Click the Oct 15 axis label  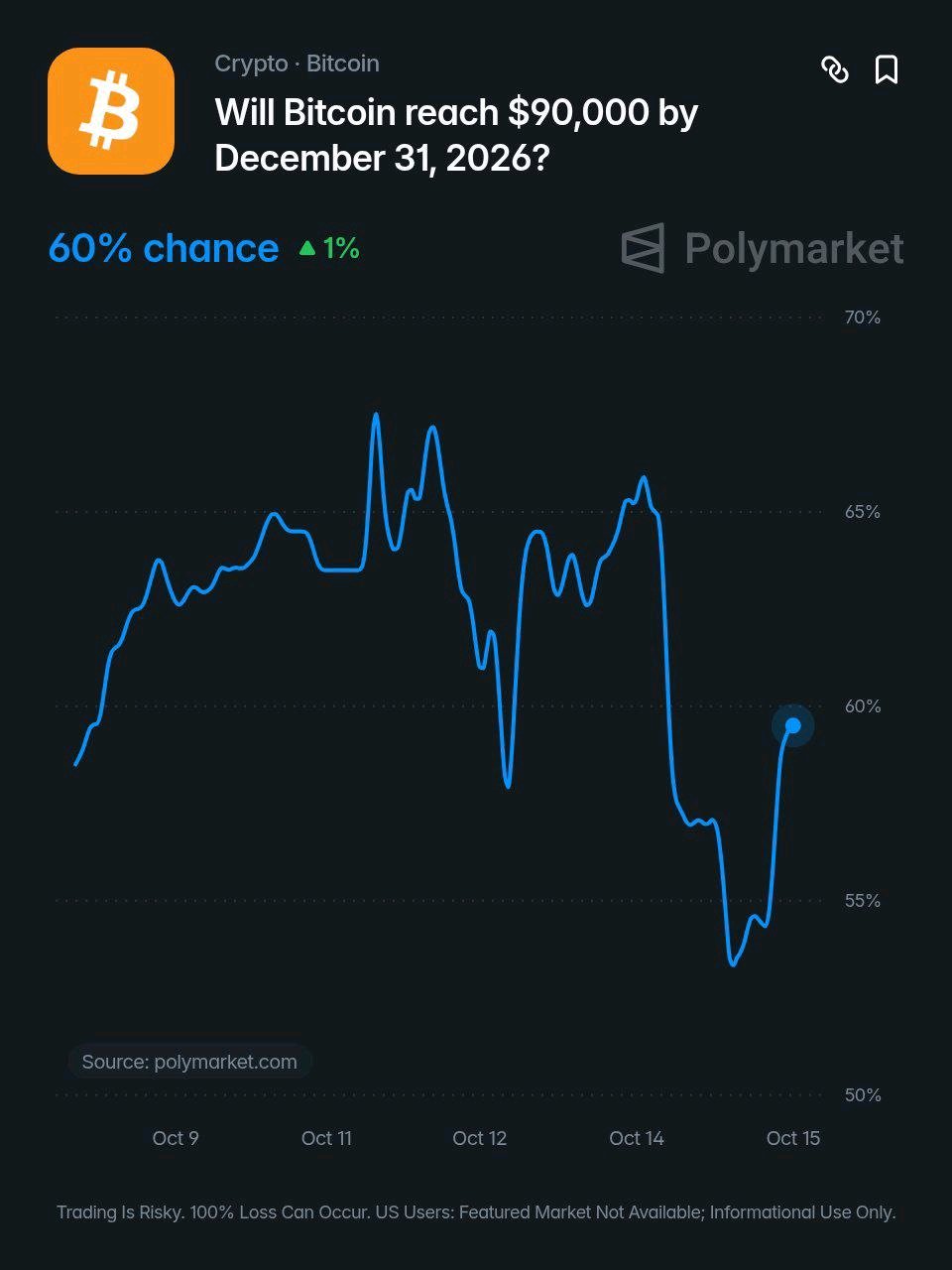[793, 1138]
